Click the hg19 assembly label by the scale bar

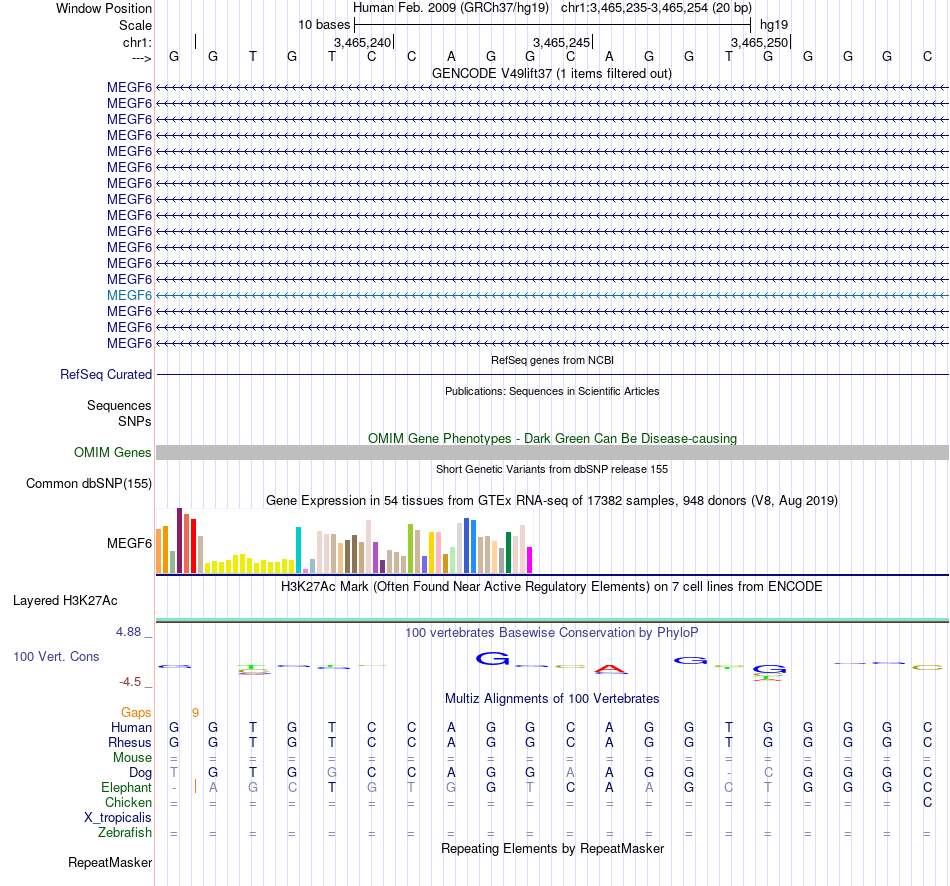(x=774, y=25)
